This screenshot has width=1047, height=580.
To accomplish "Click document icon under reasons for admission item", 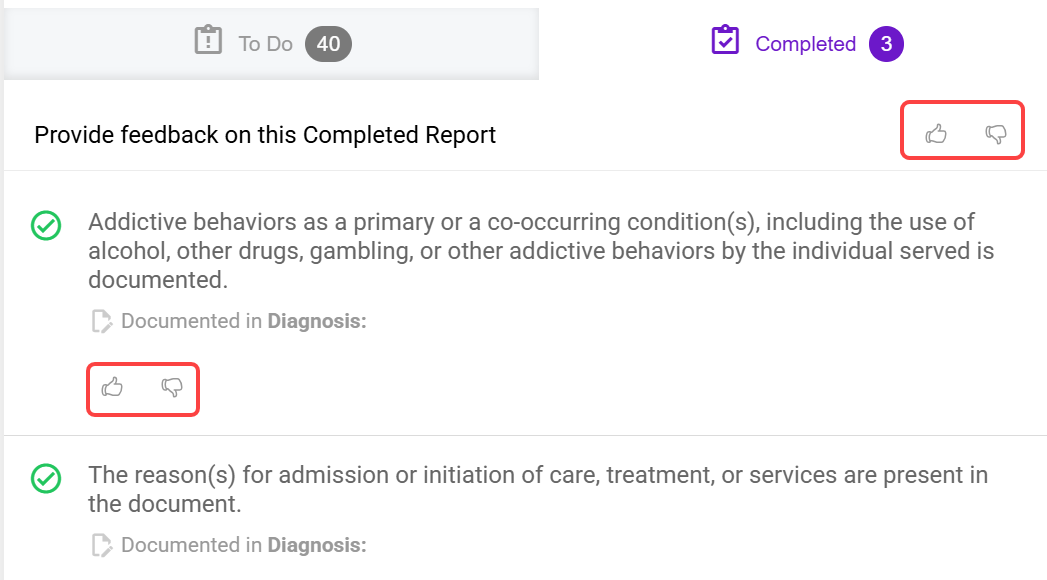I will 101,545.
